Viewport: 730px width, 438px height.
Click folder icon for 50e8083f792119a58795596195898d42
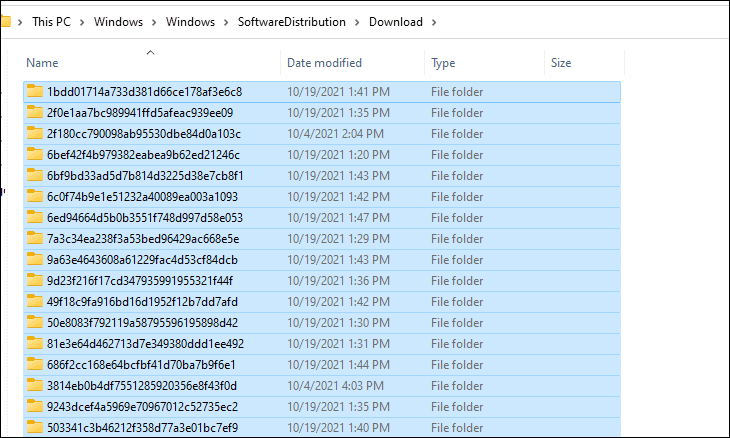point(35,322)
